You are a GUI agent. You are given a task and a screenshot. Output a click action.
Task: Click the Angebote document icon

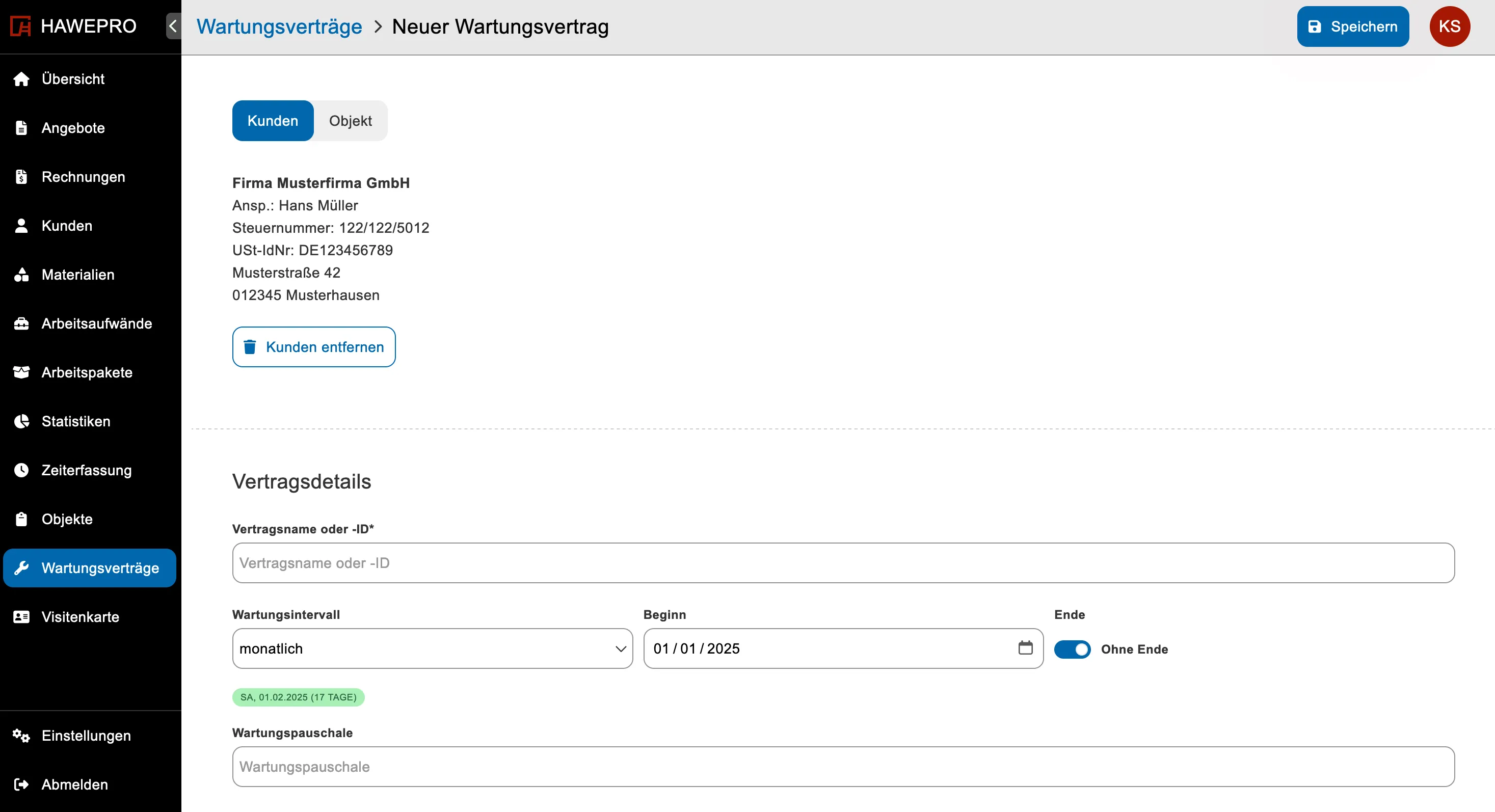[x=21, y=127]
